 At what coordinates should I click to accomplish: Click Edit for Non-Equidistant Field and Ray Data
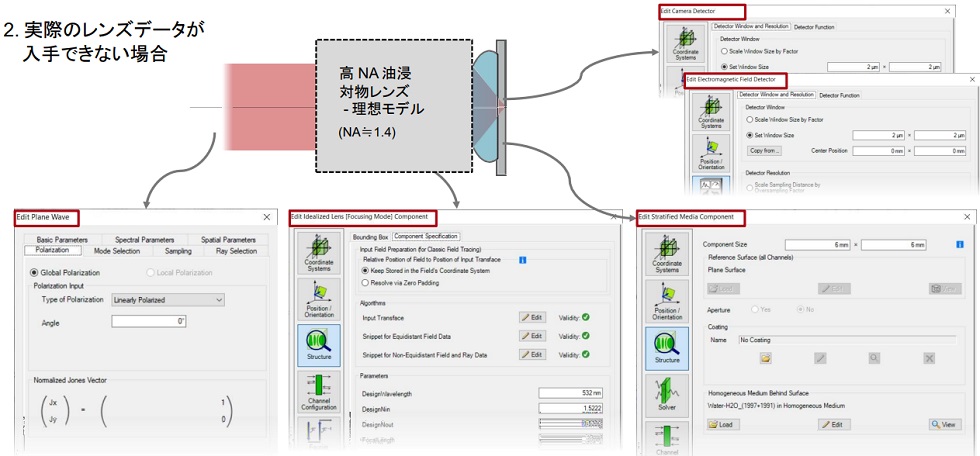tap(532, 354)
